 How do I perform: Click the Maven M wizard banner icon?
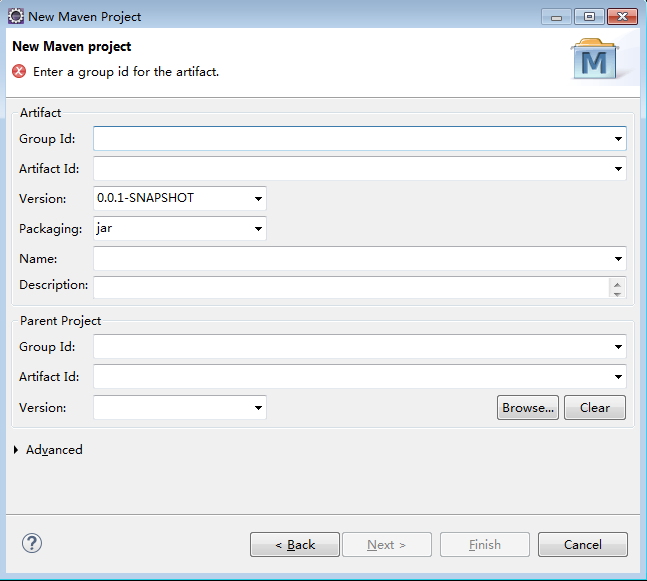[x=595, y=59]
